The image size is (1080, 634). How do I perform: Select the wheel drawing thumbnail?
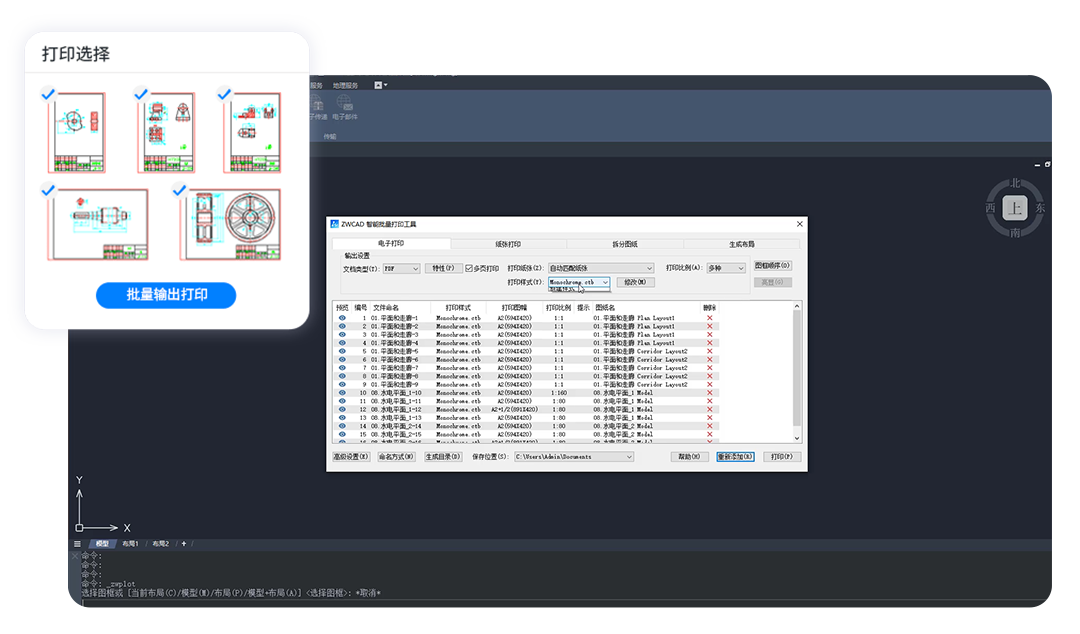pyautogui.click(x=231, y=225)
